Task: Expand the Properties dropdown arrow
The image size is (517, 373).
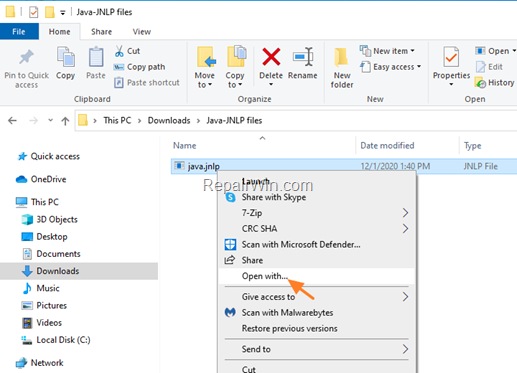Action: tap(451, 85)
